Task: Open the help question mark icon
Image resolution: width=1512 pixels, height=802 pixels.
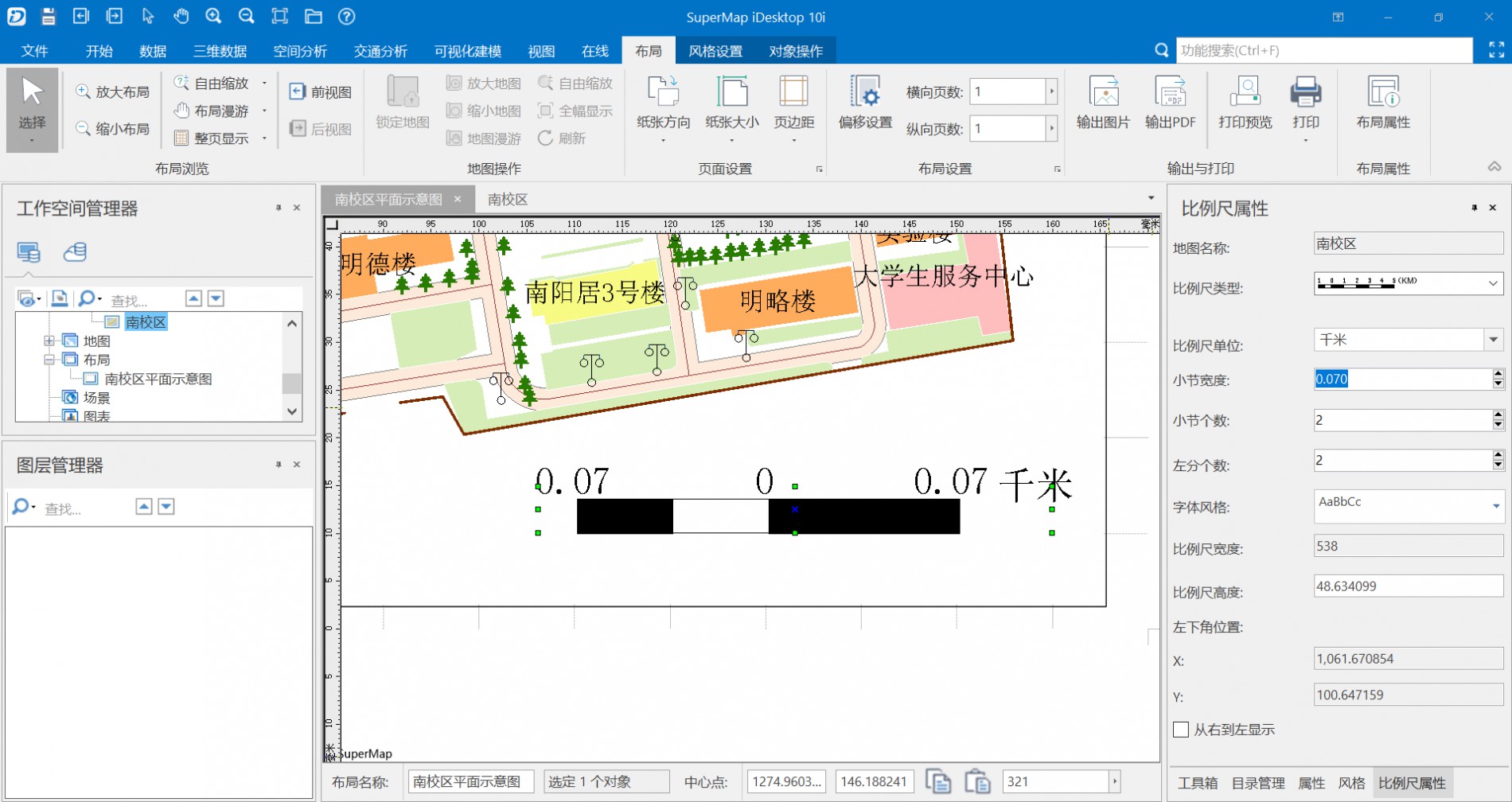Action: click(346, 16)
